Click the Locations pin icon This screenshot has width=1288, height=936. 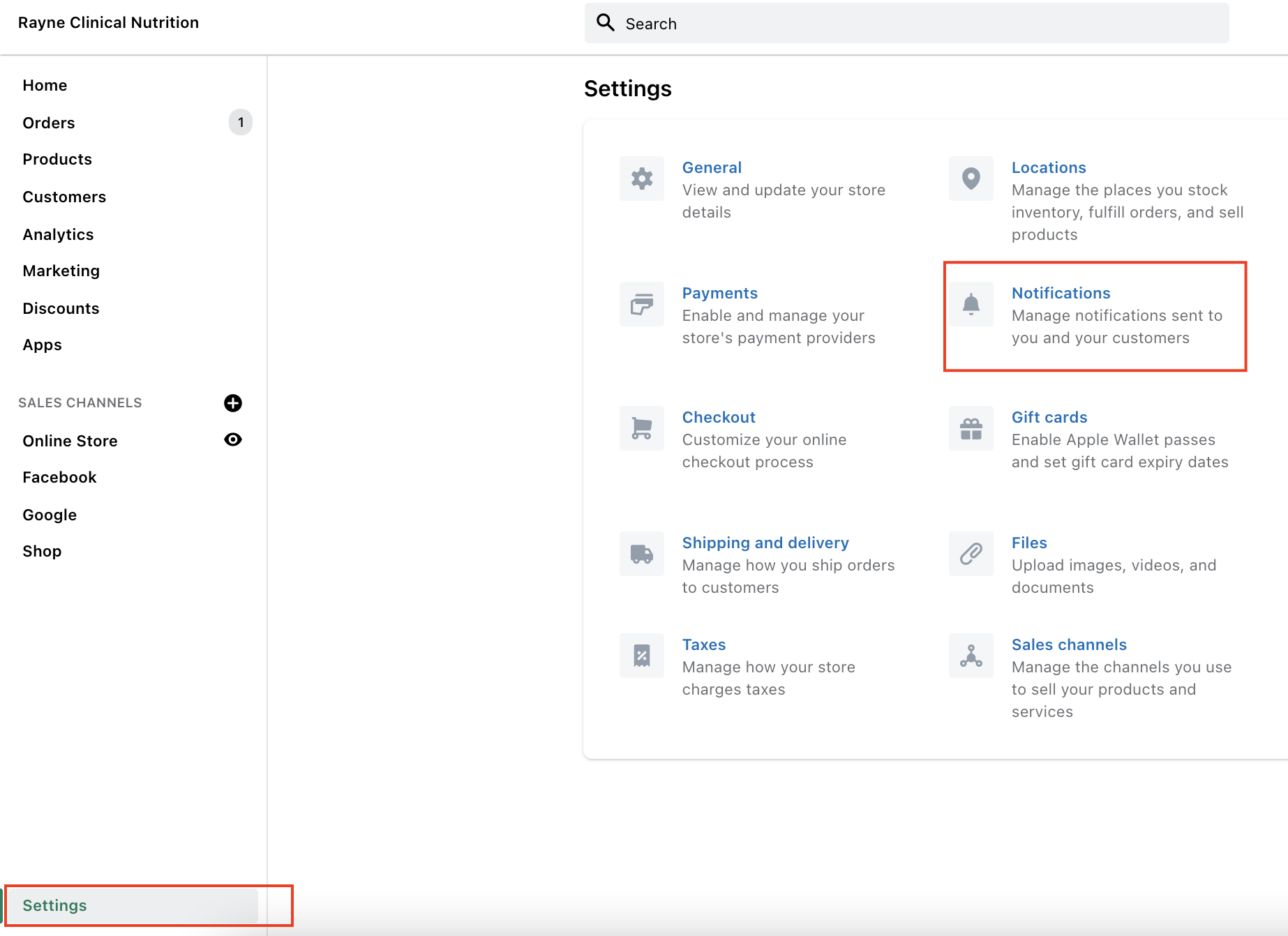tap(971, 179)
